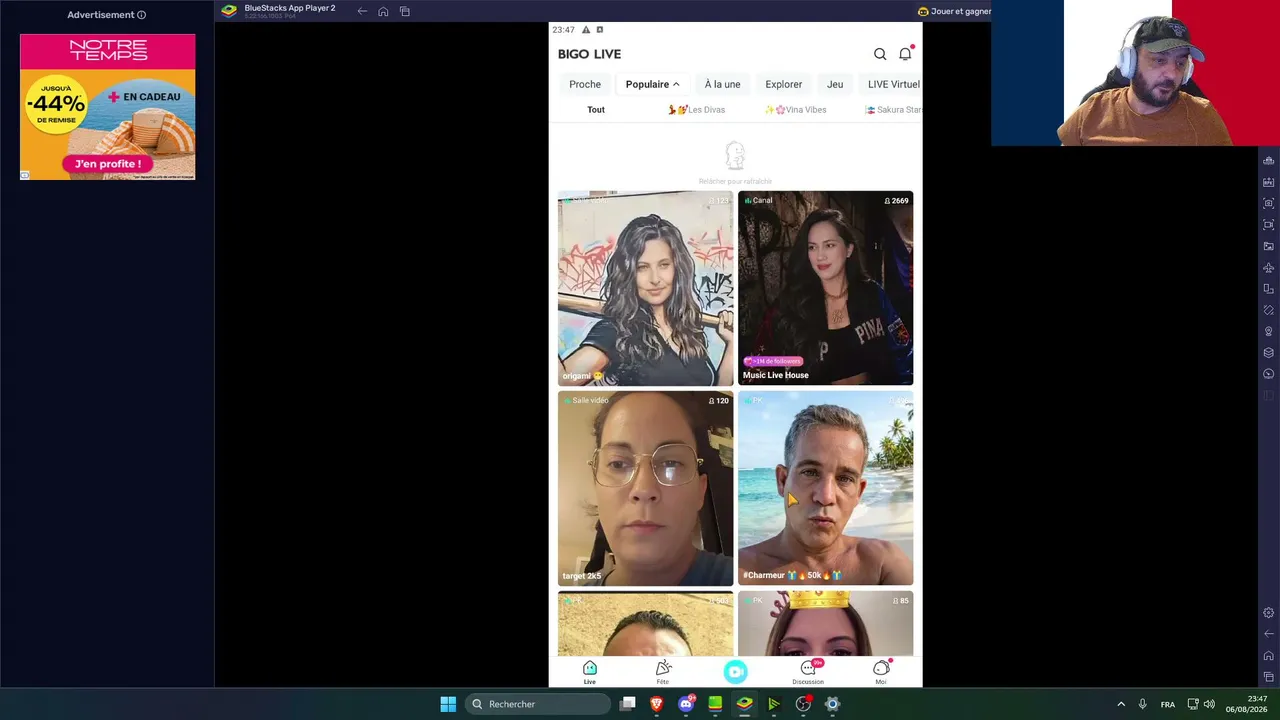Click BlueStacks top bar recent apps icon
Screen dimensions: 1280x720
tap(405, 11)
